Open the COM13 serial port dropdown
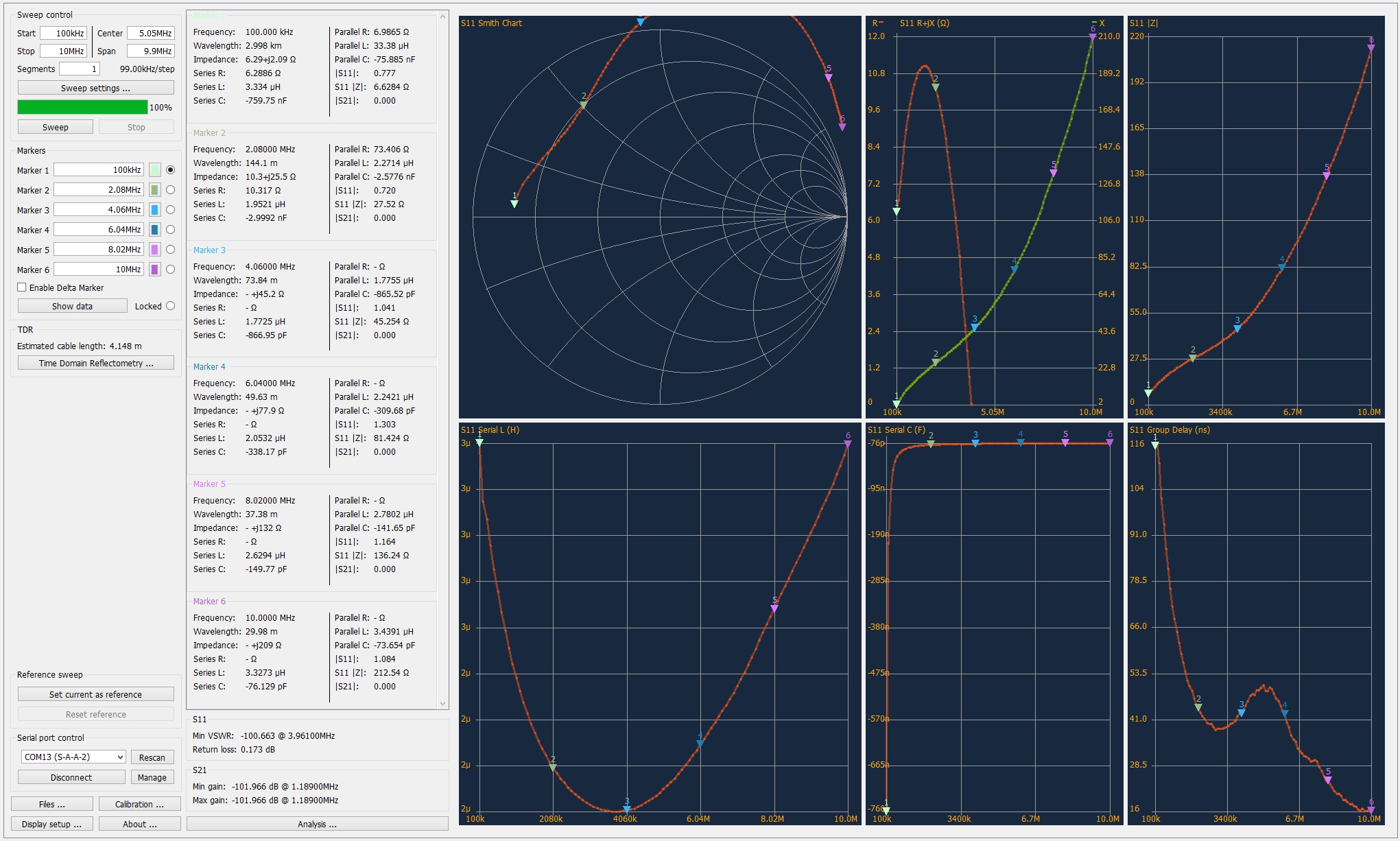The height and width of the screenshot is (841, 1400). (73, 757)
